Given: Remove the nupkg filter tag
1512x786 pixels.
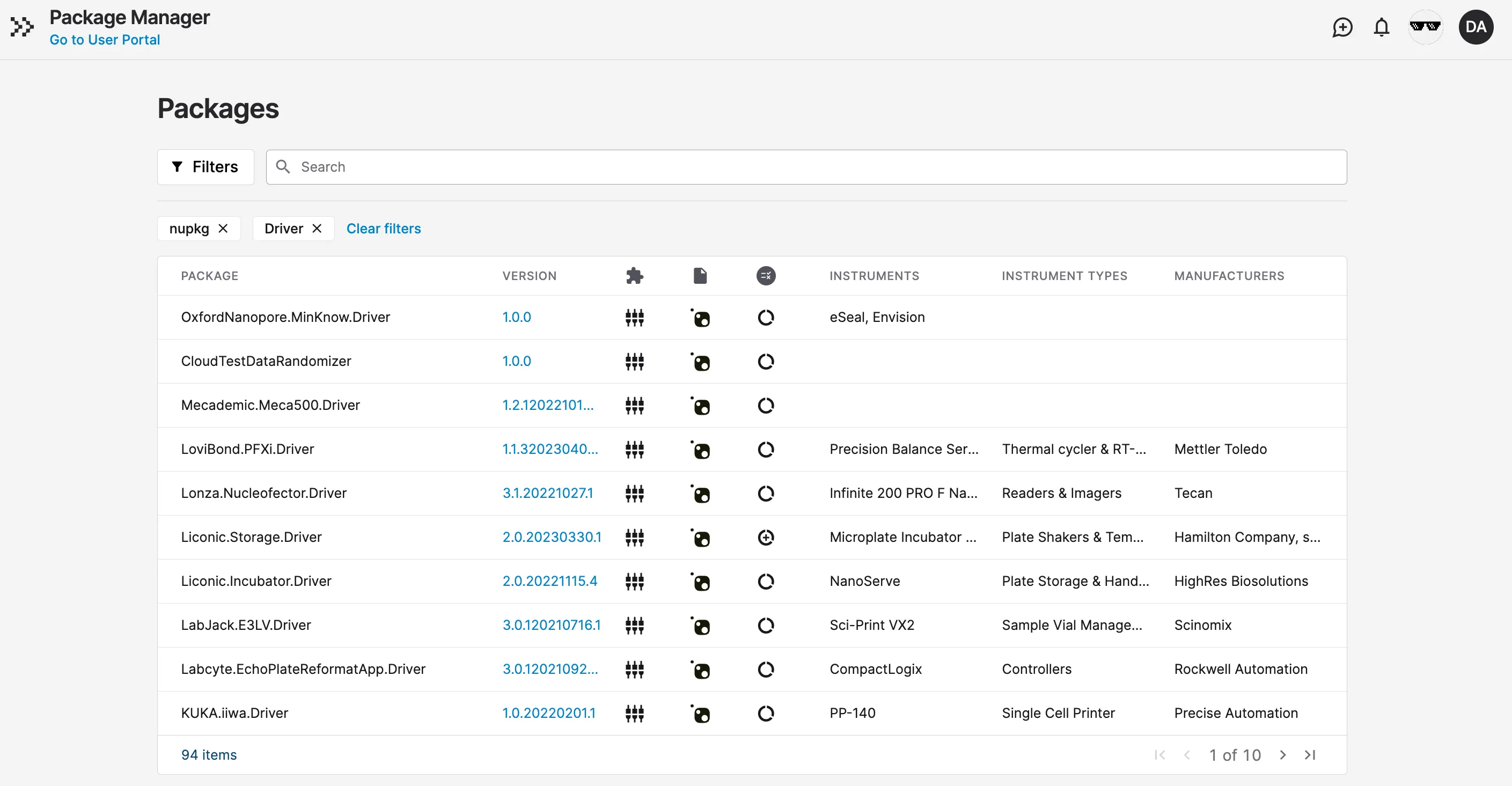Looking at the screenshot, I should 223,228.
